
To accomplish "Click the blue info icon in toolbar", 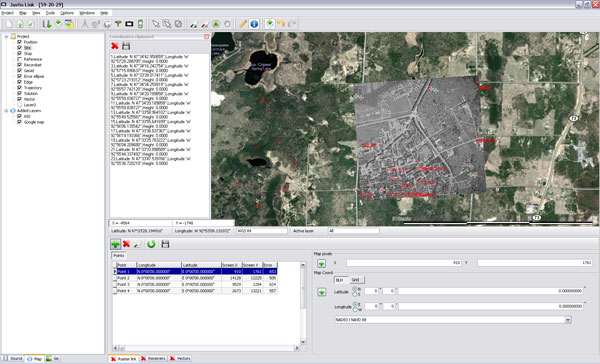I will tap(254, 24).
